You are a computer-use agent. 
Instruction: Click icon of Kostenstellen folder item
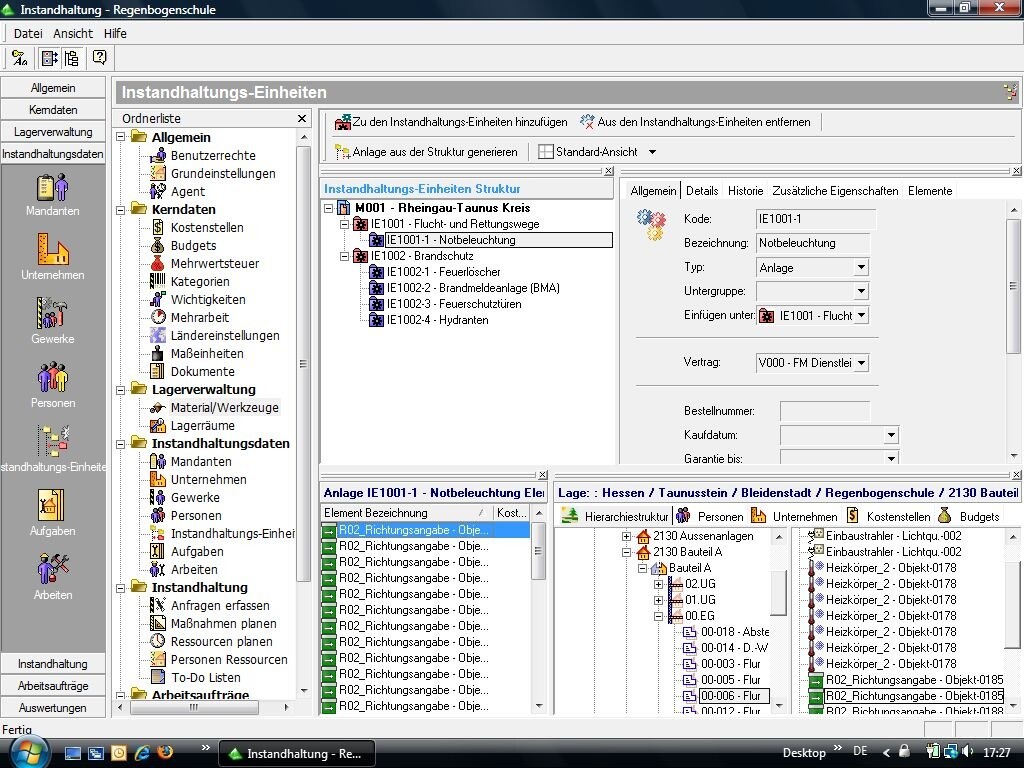click(158, 227)
